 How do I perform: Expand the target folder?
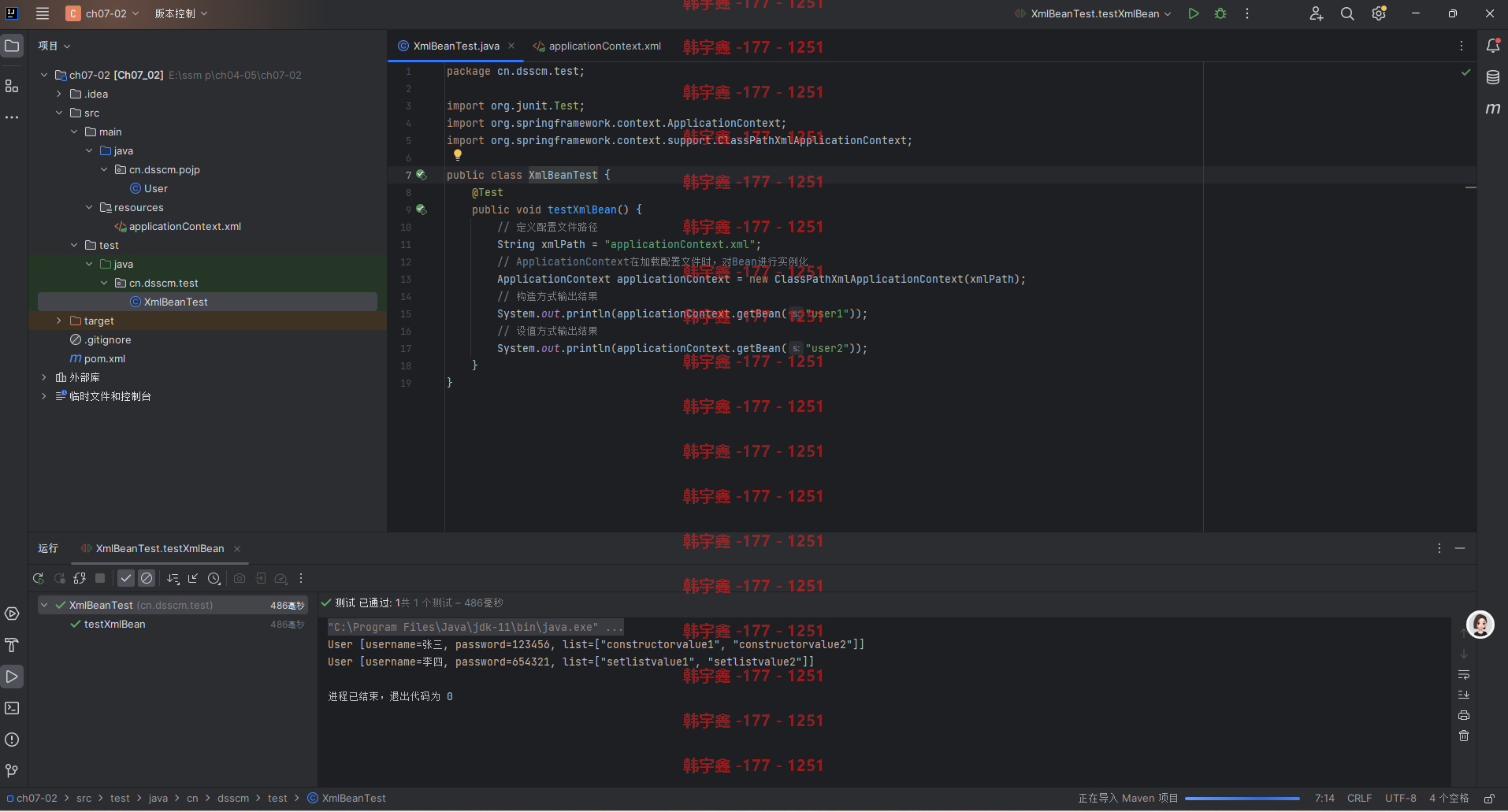pos(59,321)
